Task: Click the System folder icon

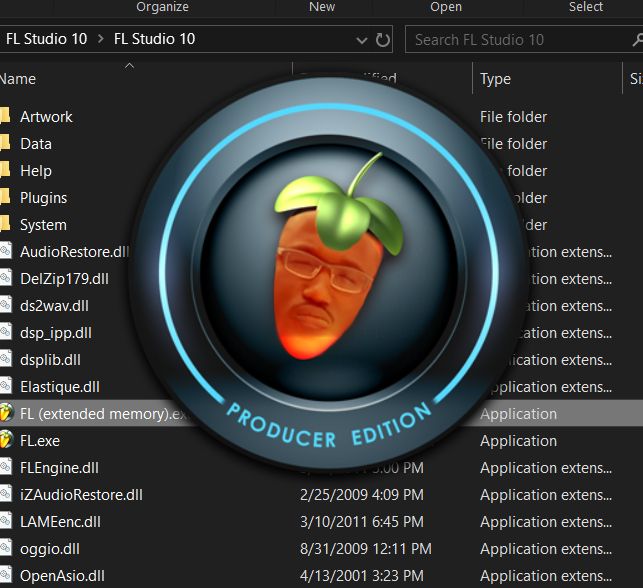Action: 5,224
